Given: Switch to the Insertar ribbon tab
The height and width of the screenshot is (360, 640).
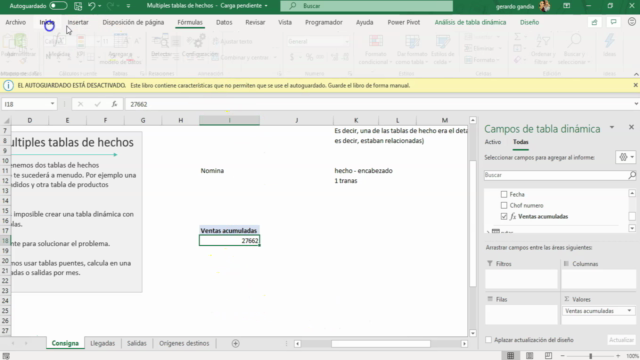Looking at the screenshot, I should (x=78, y=22).
